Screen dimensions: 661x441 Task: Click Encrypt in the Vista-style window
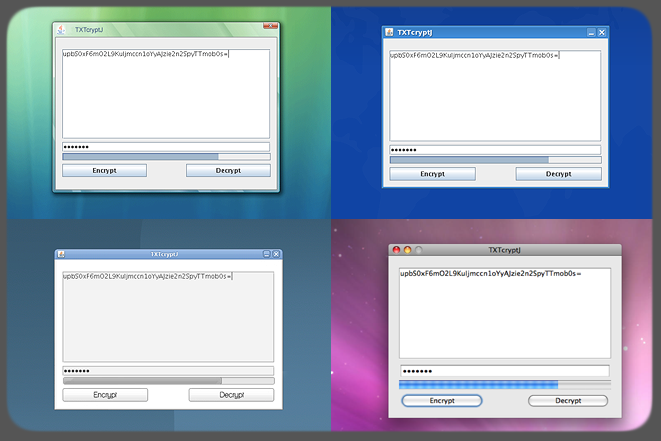[x=104, y=171]
